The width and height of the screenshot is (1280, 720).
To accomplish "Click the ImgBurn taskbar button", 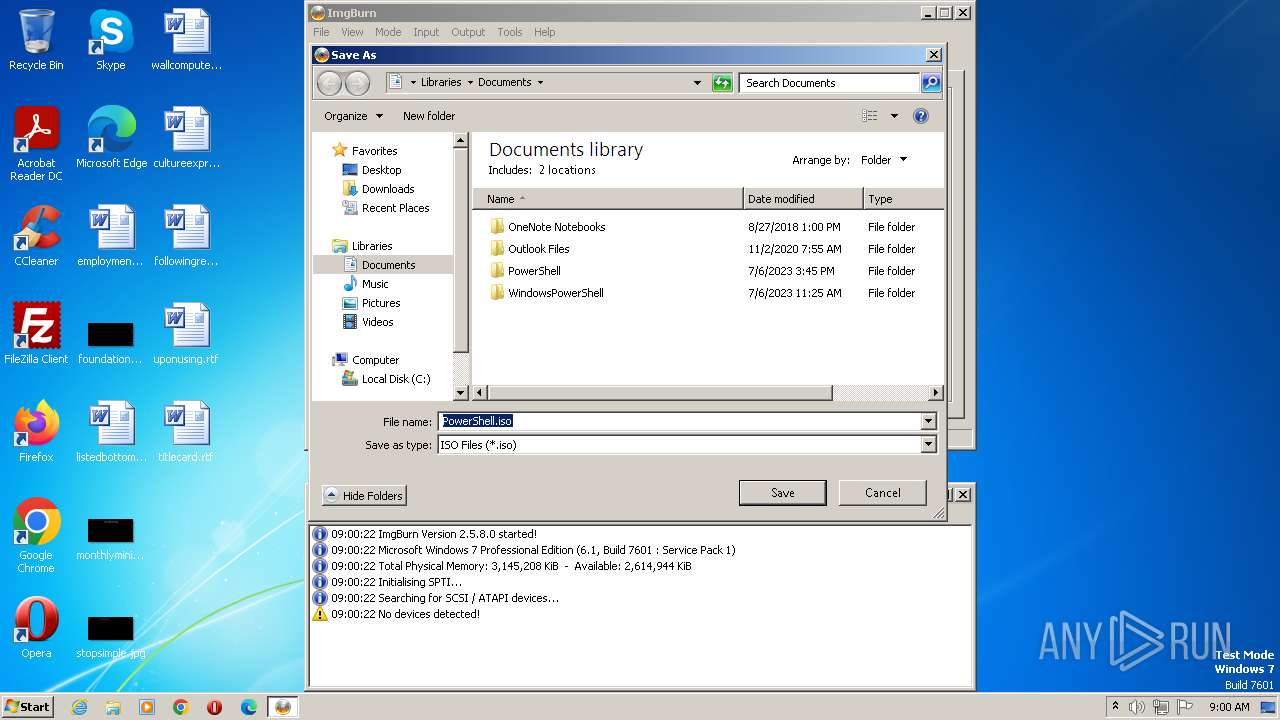I will pos(283,707).
